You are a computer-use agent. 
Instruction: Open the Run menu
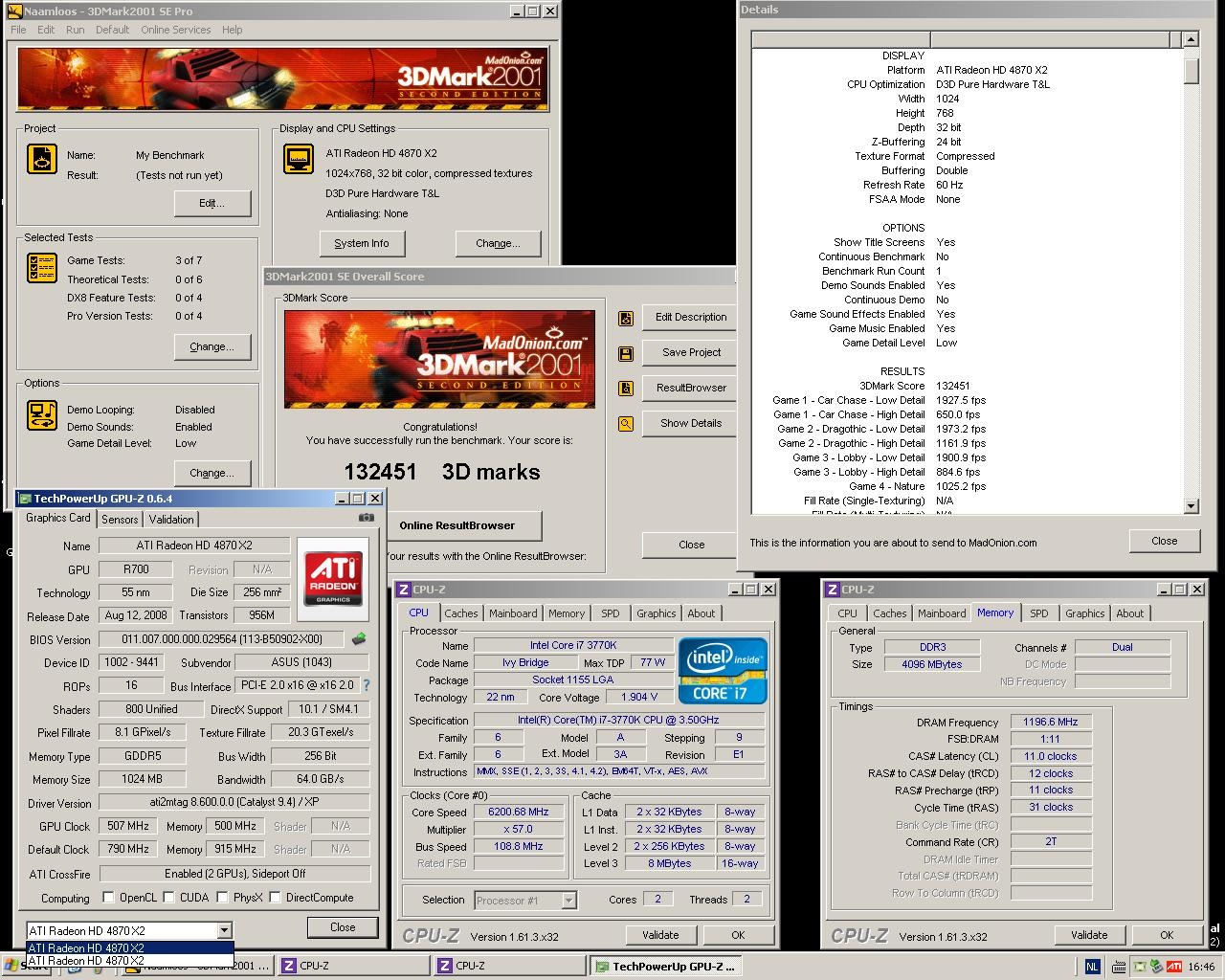[x=76, y=30]
